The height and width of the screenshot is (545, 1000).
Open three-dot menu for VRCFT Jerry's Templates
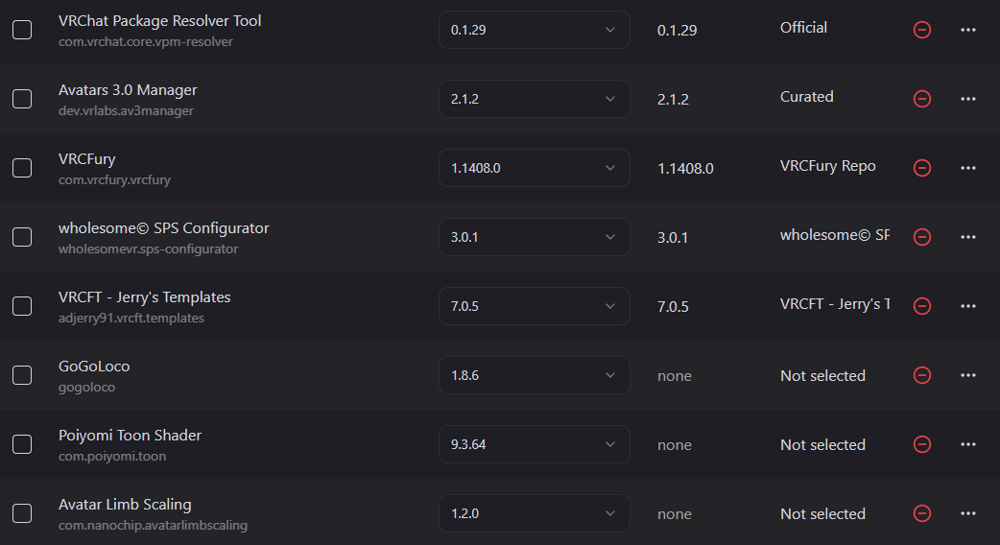tap(967, 306)
